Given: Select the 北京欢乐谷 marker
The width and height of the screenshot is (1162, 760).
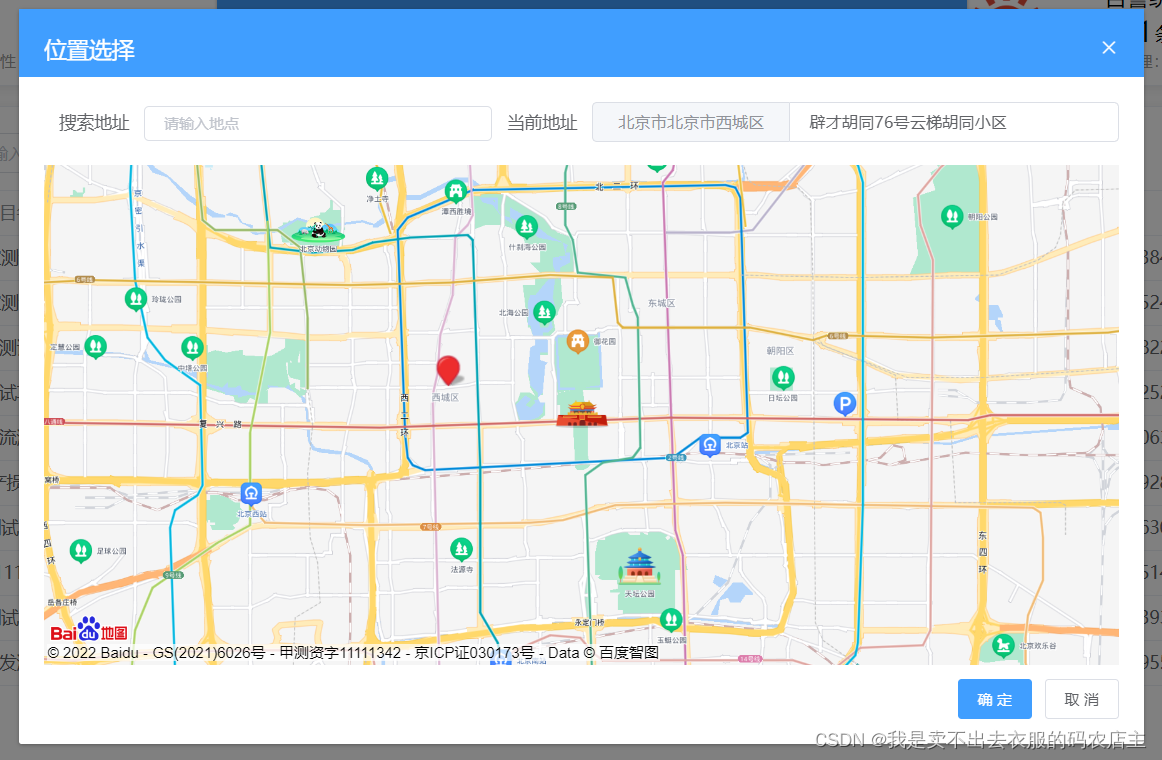Looking at the screenshot, I should tap(1003, 646).
